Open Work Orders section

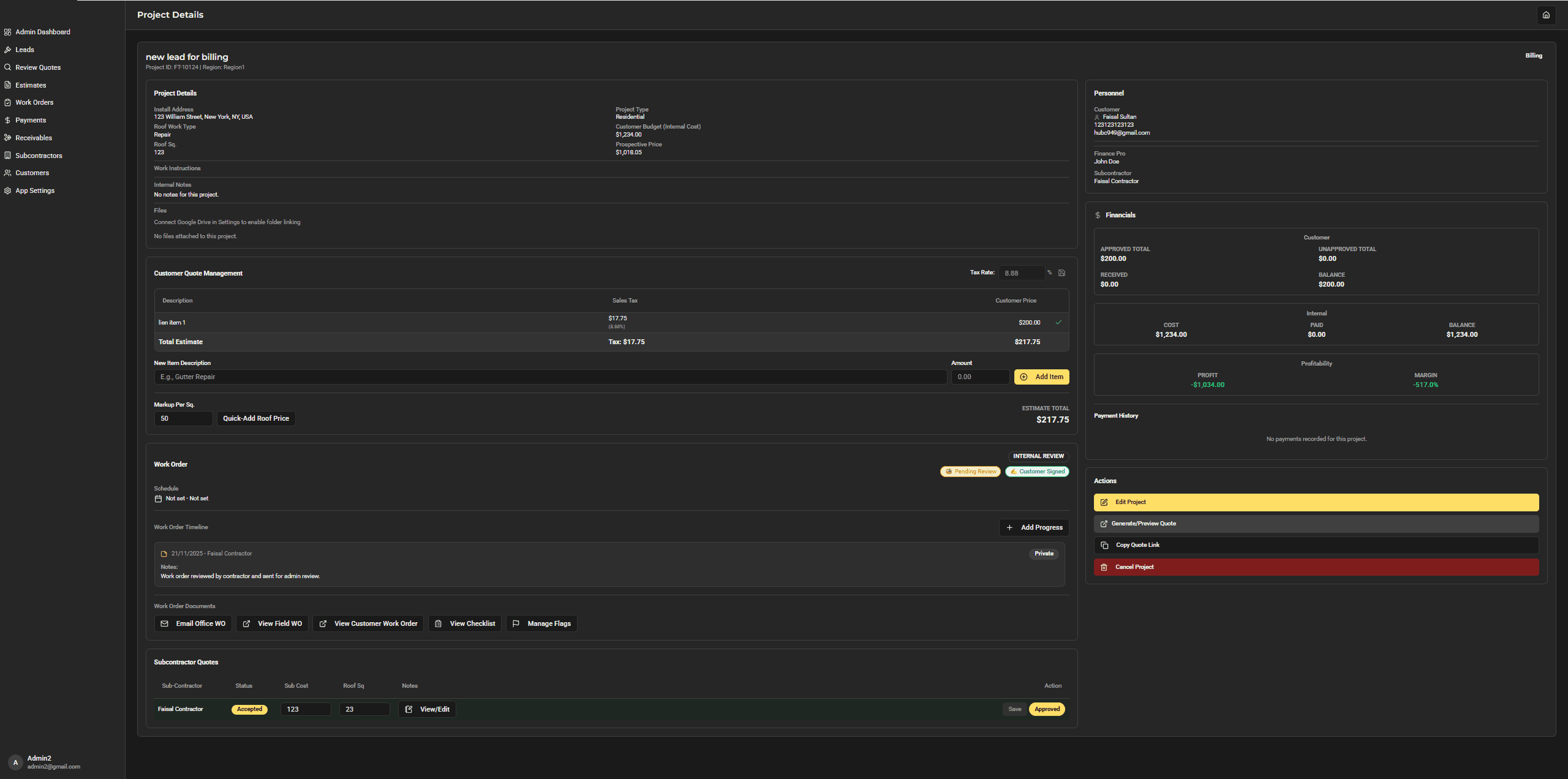(x=34, y=102)
